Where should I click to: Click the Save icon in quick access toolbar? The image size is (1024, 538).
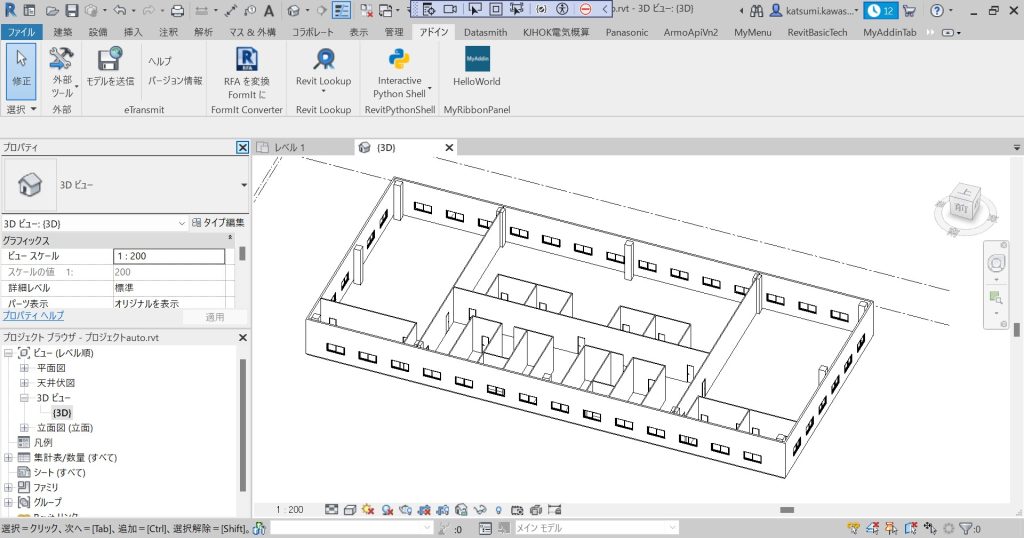(71, 10)
